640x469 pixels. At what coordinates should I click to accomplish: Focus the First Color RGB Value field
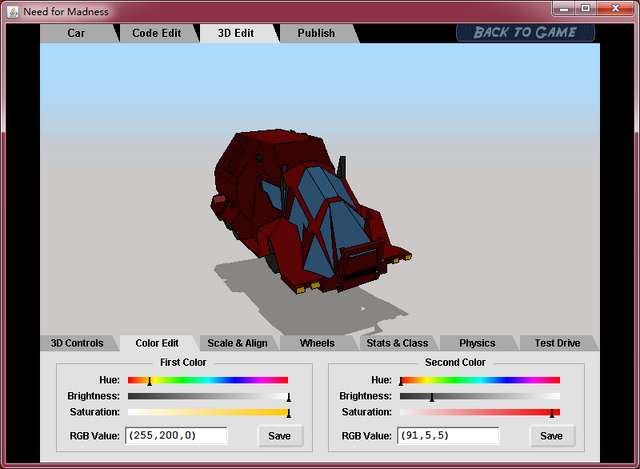tap(176, 436)
